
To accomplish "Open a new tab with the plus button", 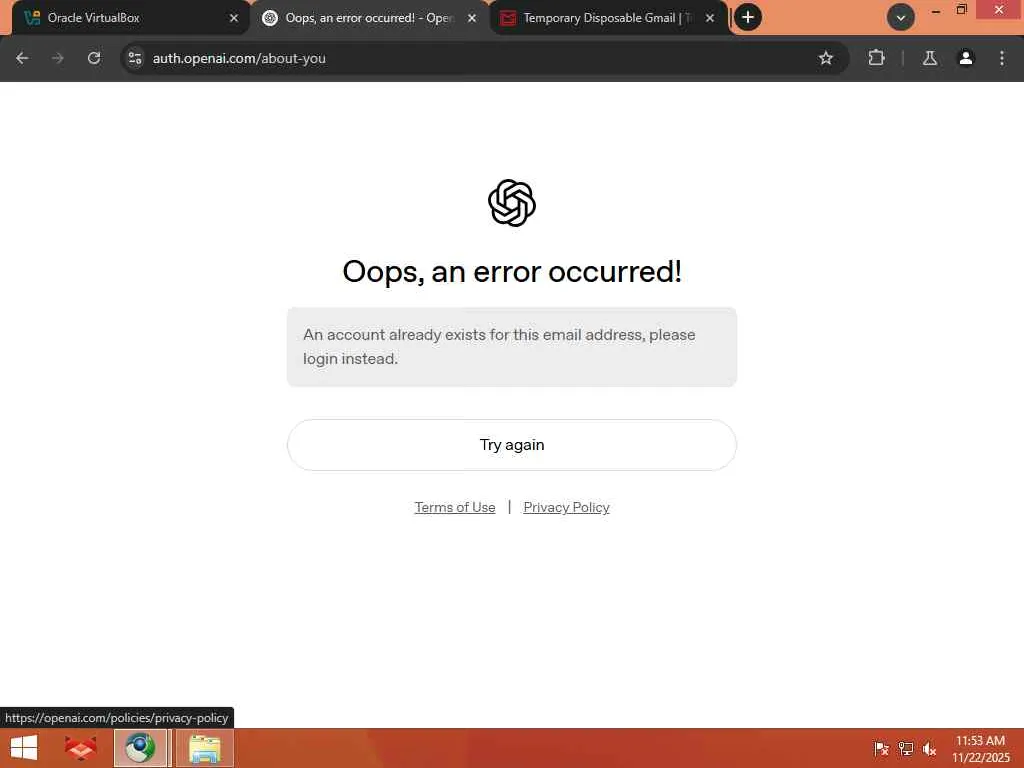I will point(748,17).
